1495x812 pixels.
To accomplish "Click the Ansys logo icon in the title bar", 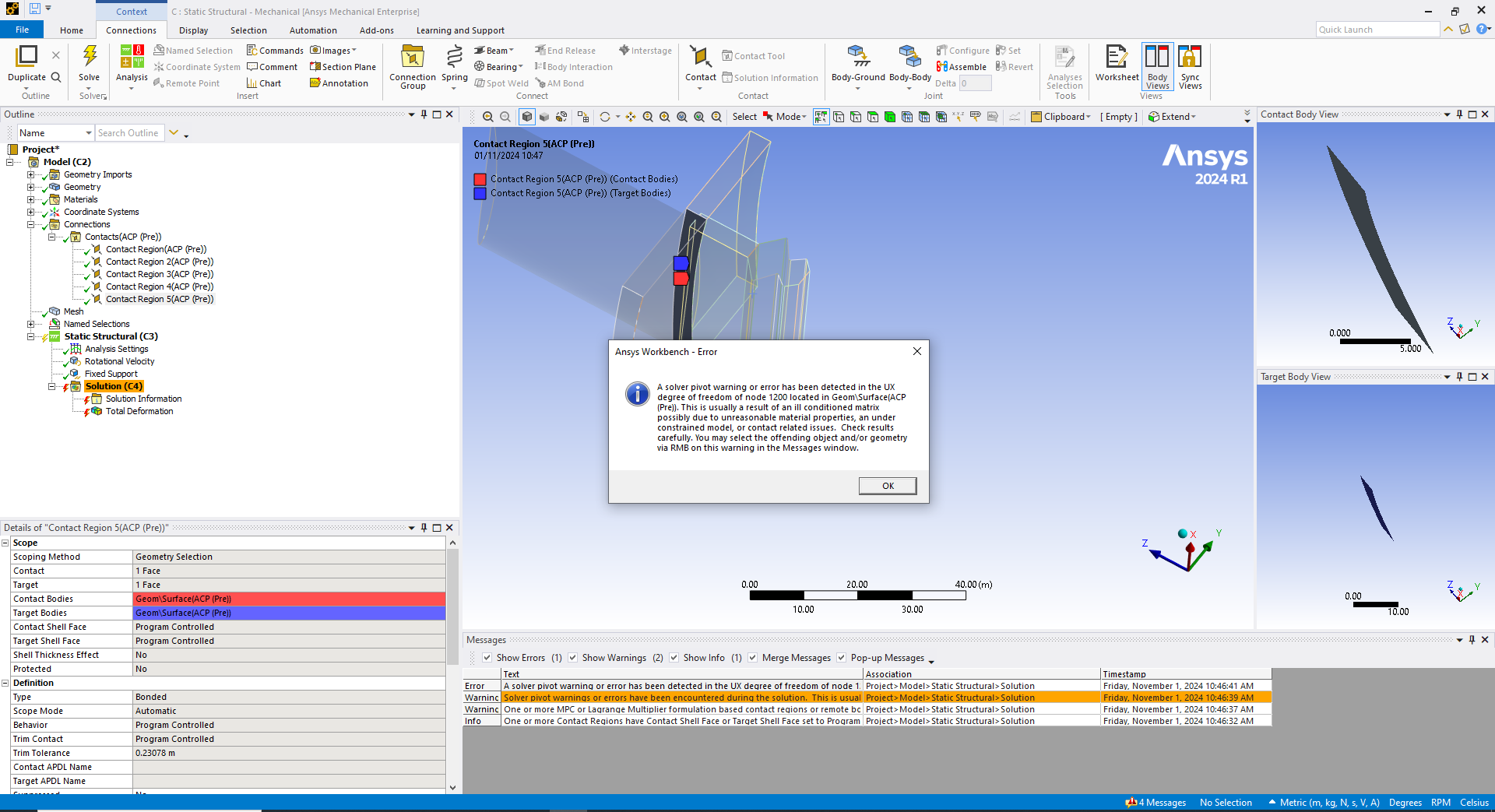I will click(x=12, y=9).
